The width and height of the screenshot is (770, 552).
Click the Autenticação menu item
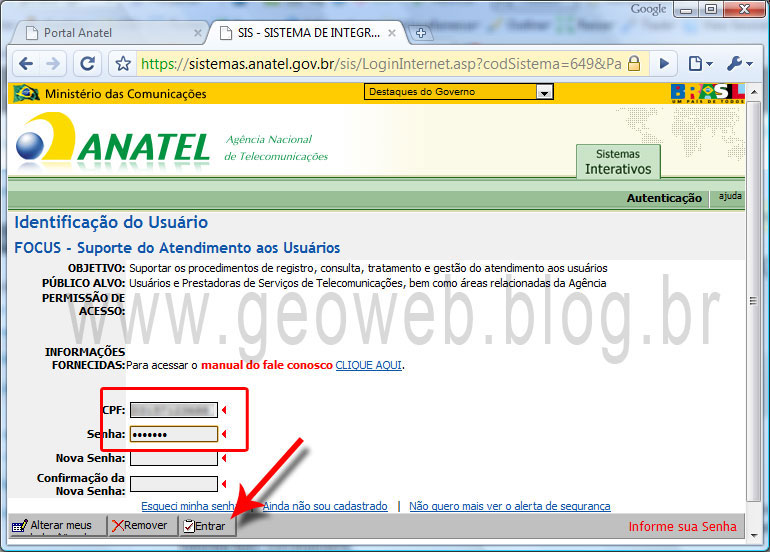(x=664, y=198)
